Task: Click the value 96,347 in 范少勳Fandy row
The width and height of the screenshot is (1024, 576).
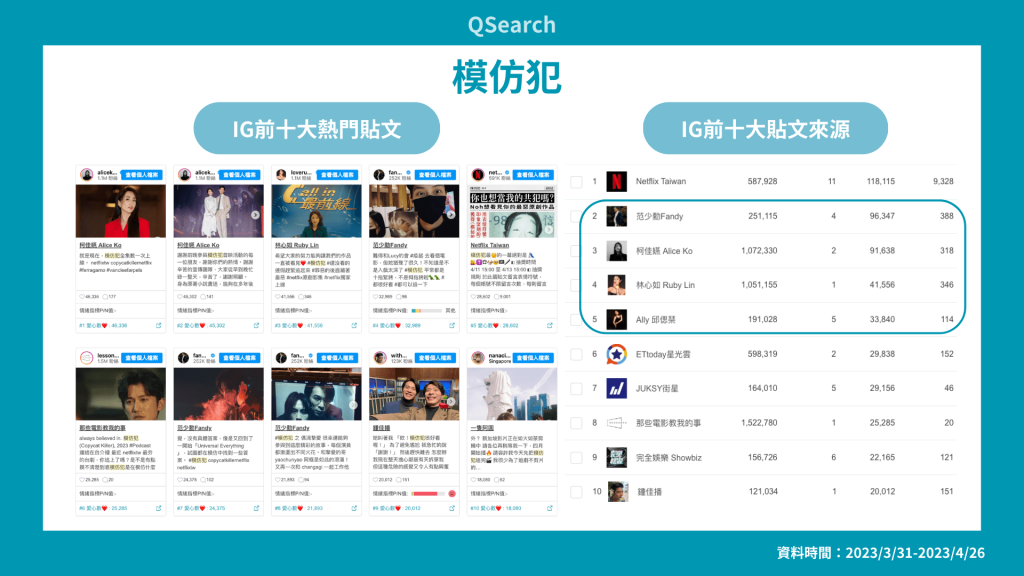Action: (x=882, y=216)
